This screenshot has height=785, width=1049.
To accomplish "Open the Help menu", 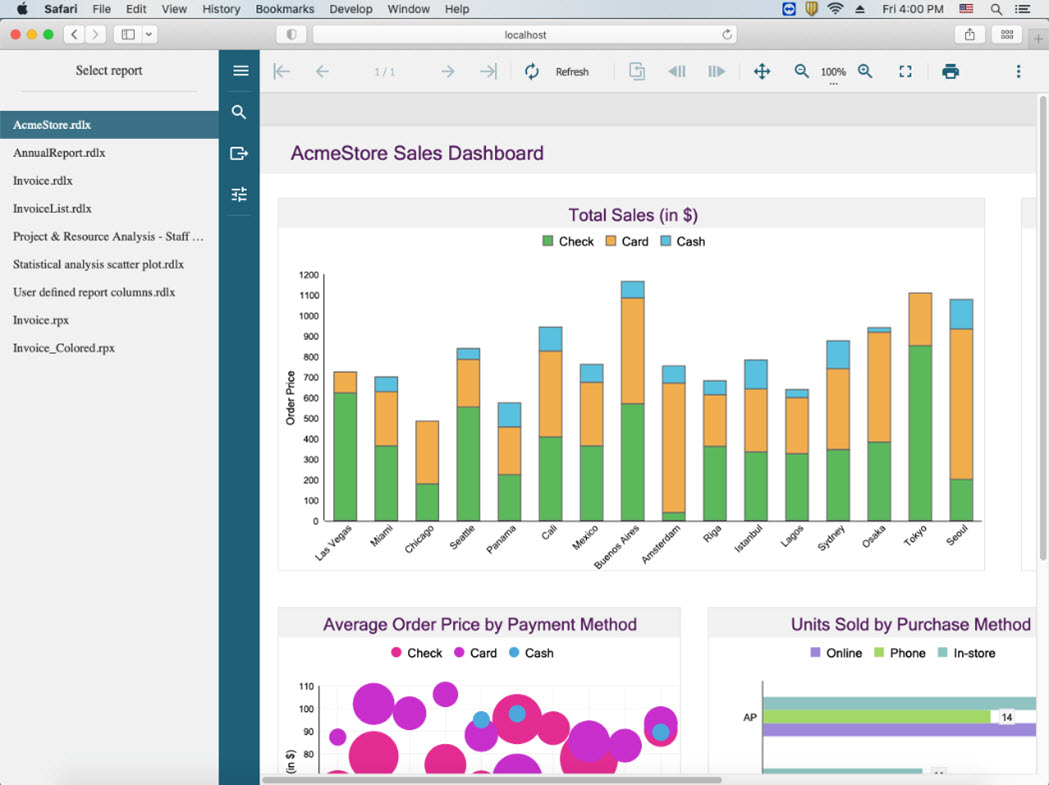I will tap(457, 9).
